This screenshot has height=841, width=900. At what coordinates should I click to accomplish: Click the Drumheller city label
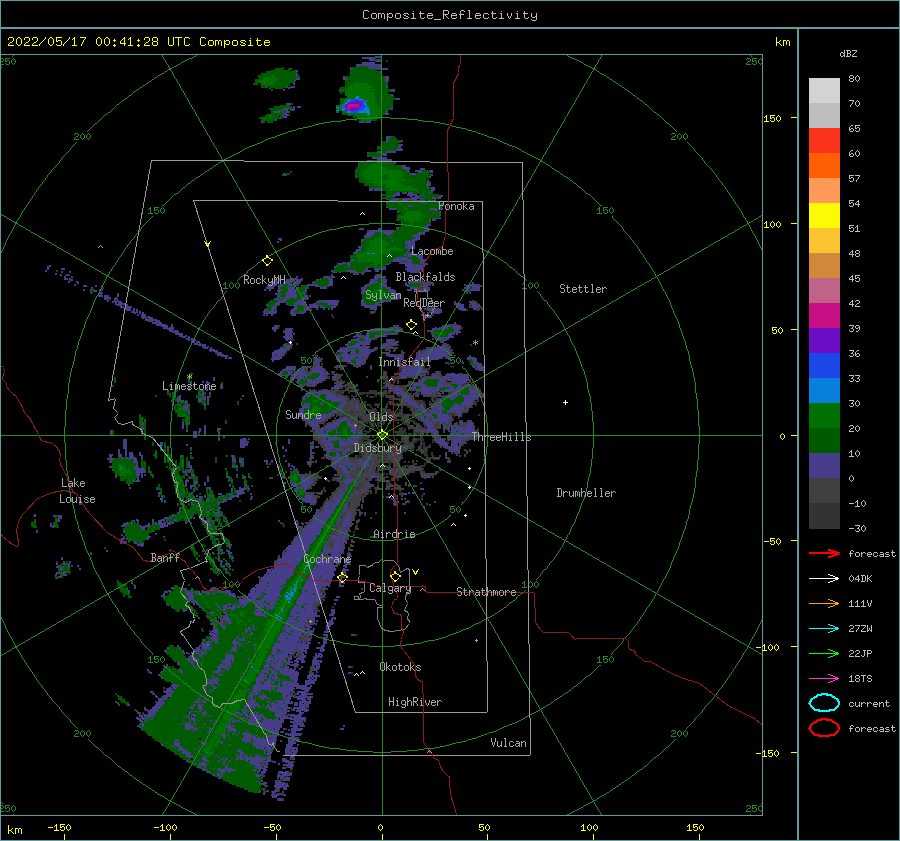(586, 493)
